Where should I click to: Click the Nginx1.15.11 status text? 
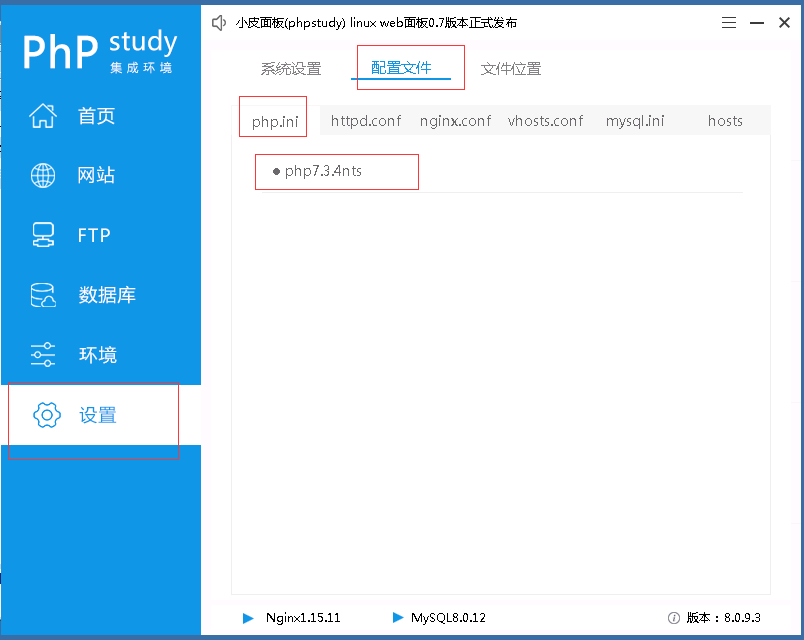[303, 618]
